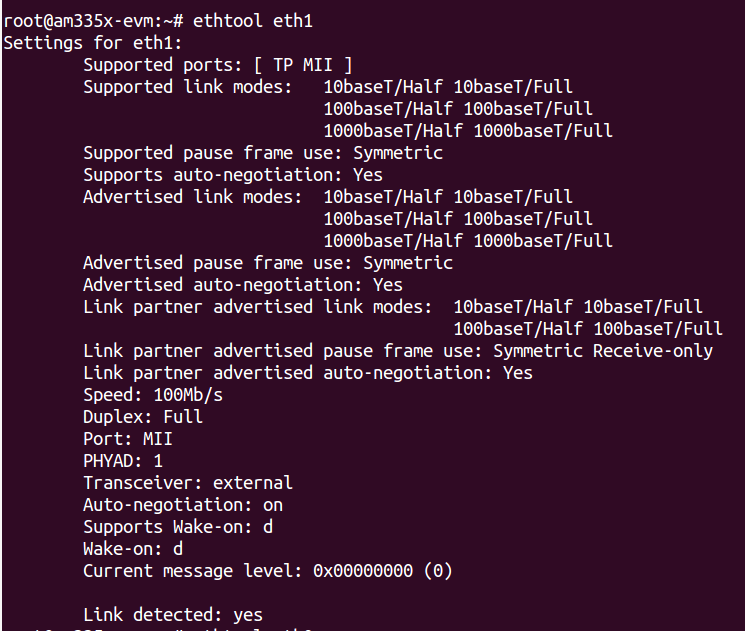Viewport: 745px width, 631px height.
Task: Click "Advertised pause frame use: Symmetric" line
Action: tap(267, 263)
